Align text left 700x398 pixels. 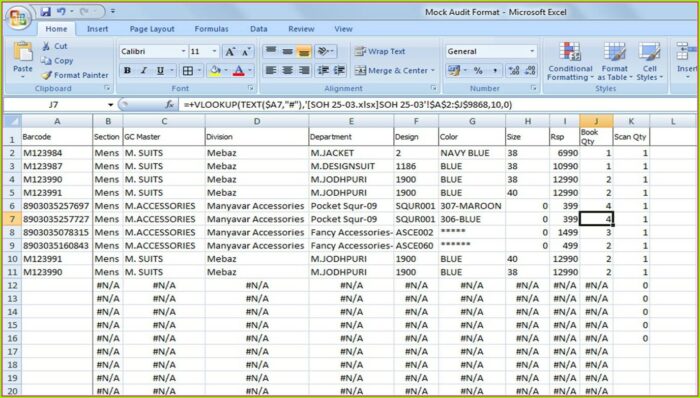click(x=271, y=70)
